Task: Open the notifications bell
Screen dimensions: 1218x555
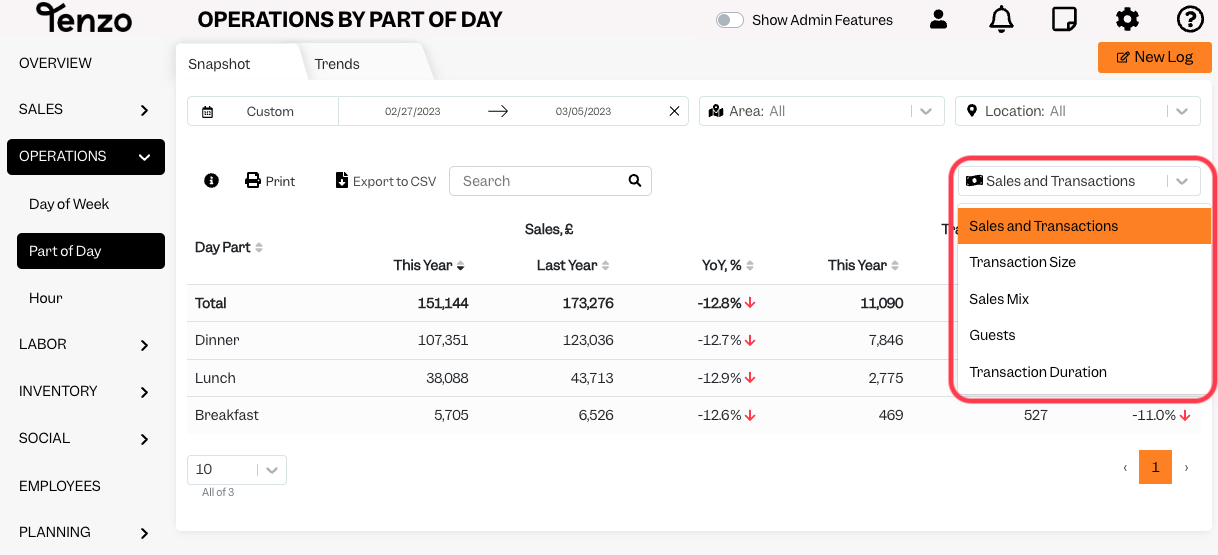Action: click(x=1001, y=19)
